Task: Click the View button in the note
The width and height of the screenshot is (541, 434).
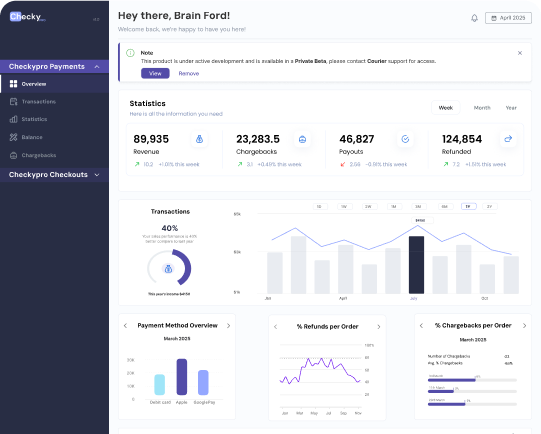Action: pos(155,73)
